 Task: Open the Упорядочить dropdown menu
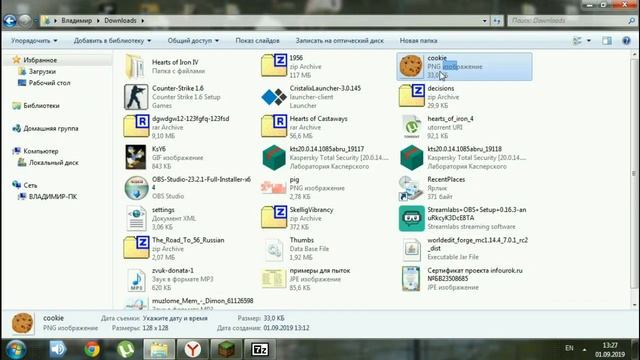point(34,41)
